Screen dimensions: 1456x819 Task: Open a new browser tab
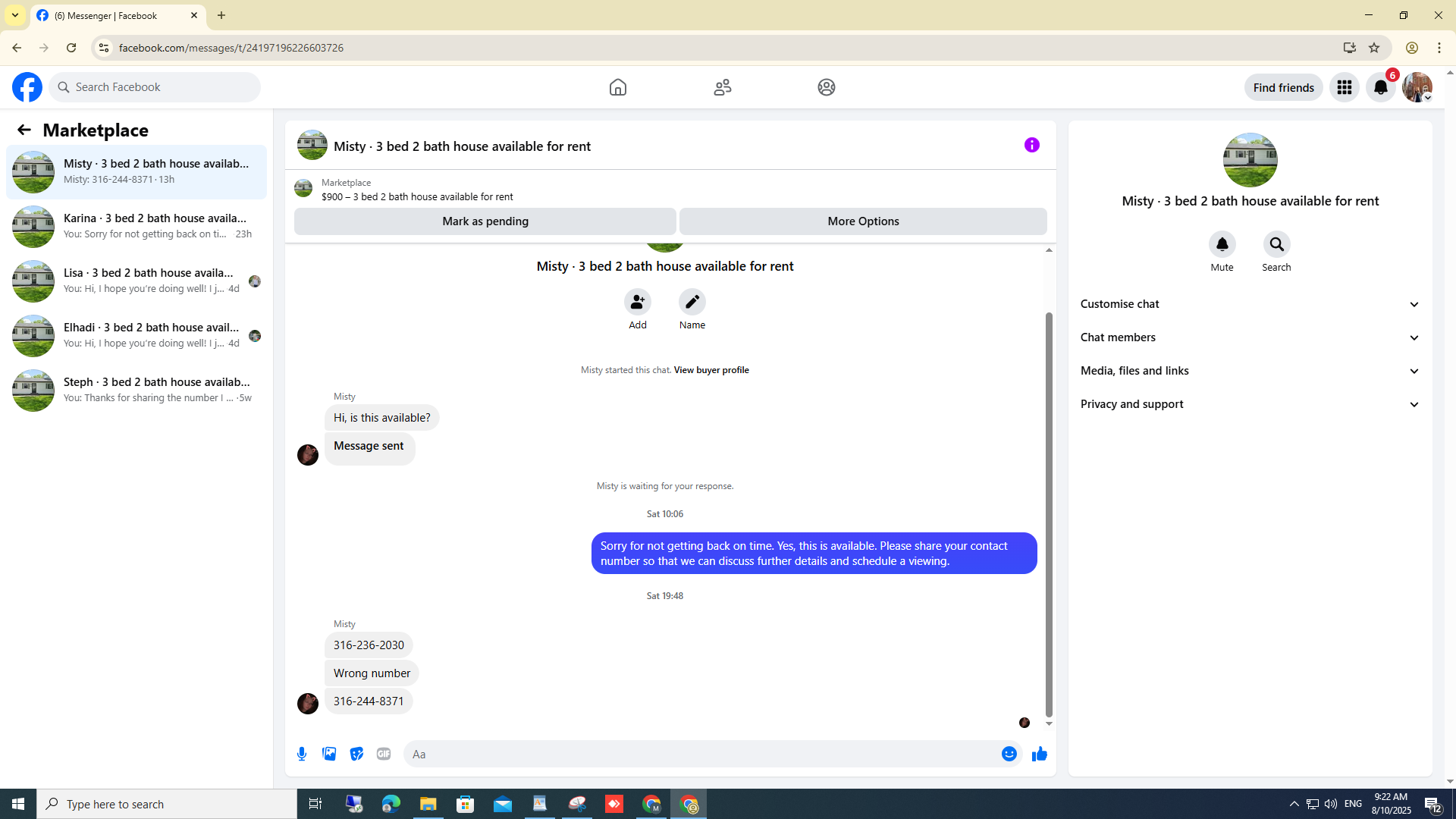221,15
